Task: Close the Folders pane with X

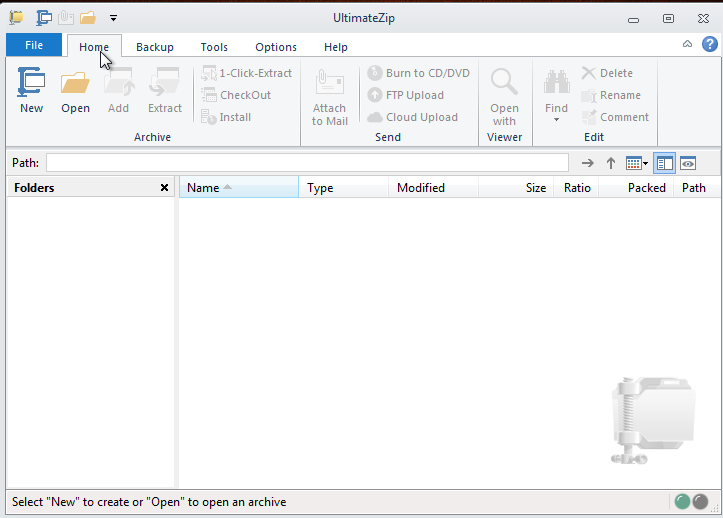Action: point(164,187)
